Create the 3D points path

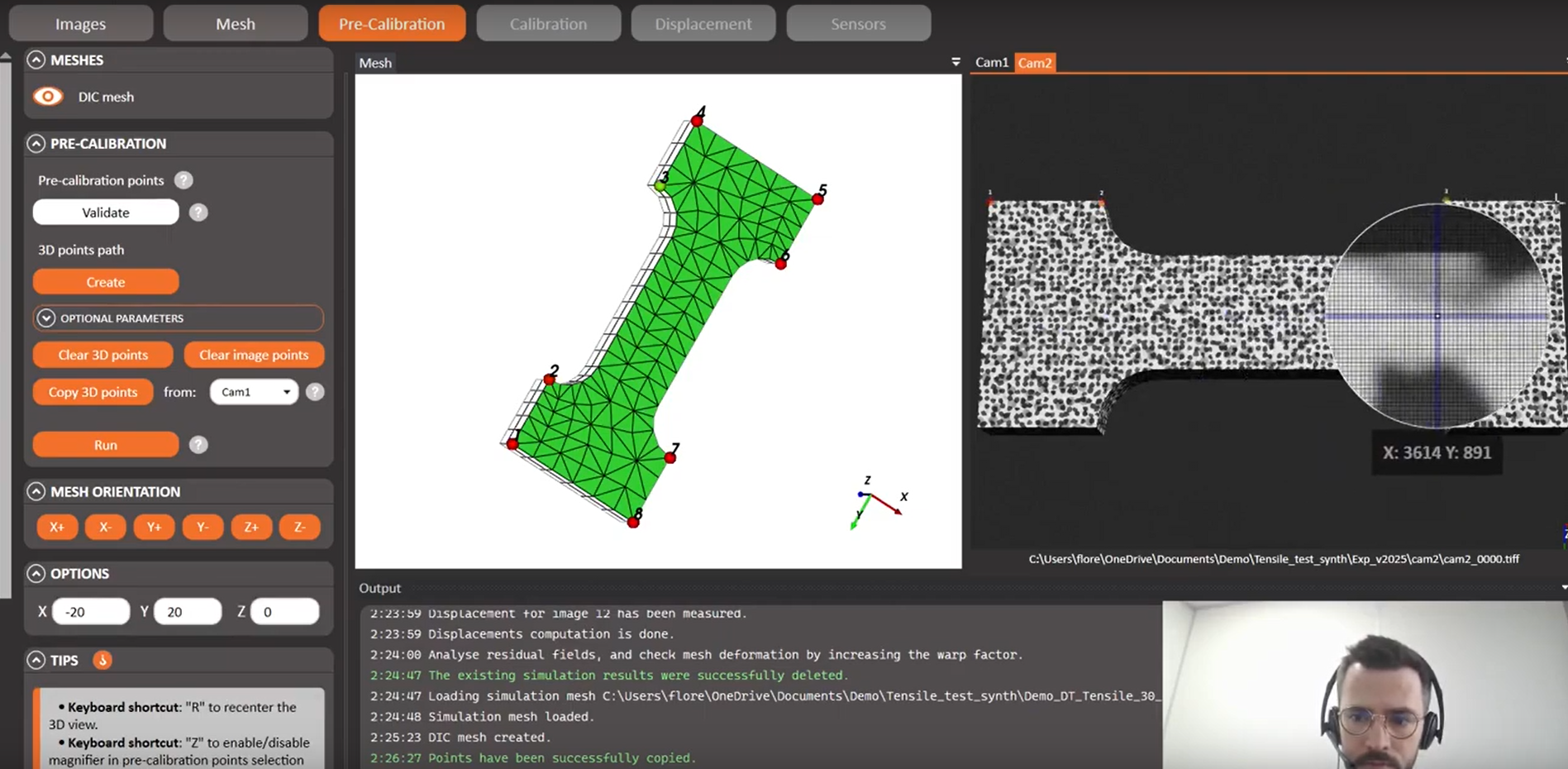click(x=105, y=281)
